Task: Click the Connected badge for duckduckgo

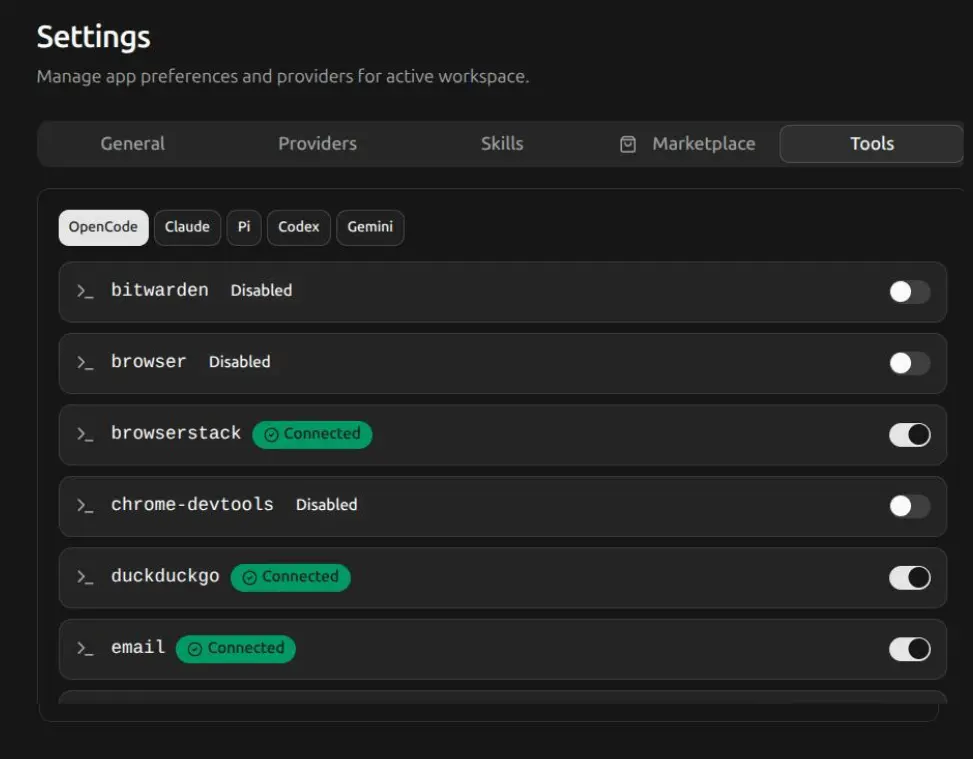Action: (290, 577)
